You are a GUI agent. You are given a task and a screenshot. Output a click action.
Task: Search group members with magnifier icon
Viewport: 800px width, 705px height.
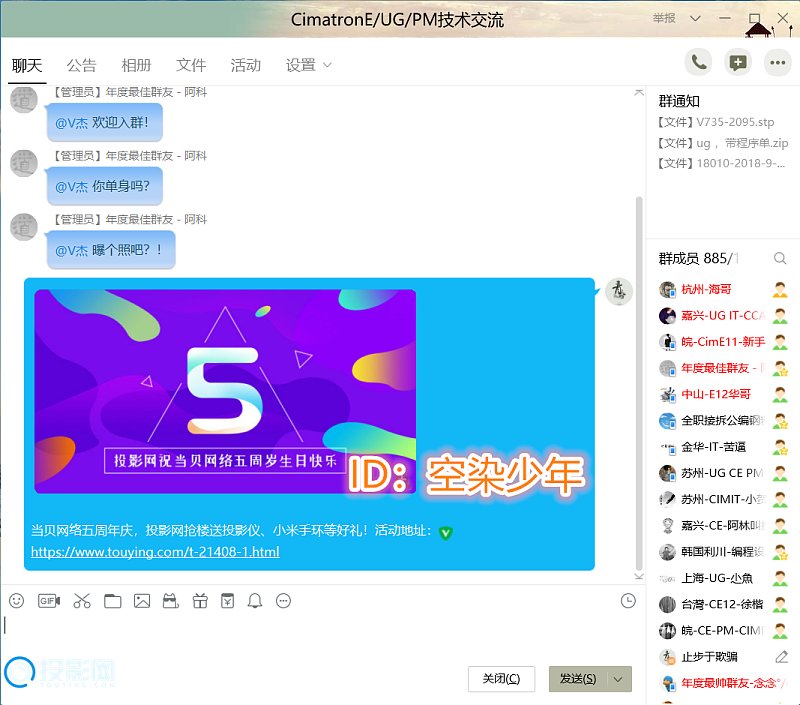coord(780,259)
